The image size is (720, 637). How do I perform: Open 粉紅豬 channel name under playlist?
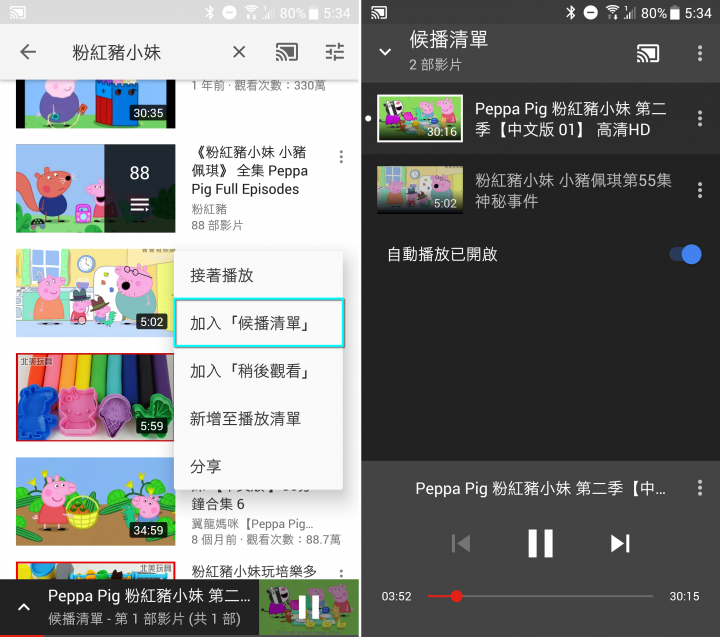tap(209, 209)
